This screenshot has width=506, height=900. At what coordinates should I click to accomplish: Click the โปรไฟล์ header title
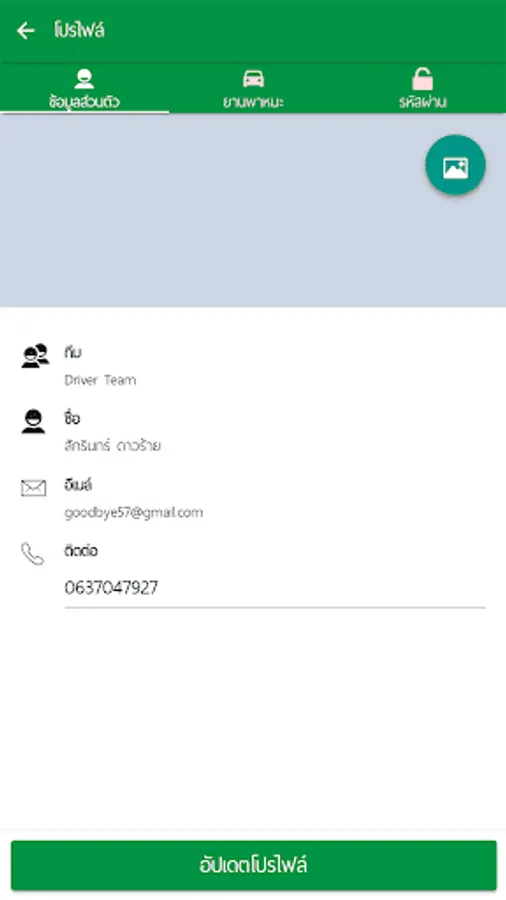[x=79, y=30]
